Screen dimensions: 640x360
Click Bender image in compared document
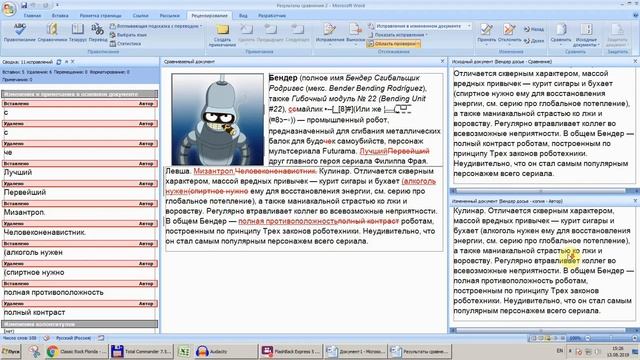tap(218, 119)
